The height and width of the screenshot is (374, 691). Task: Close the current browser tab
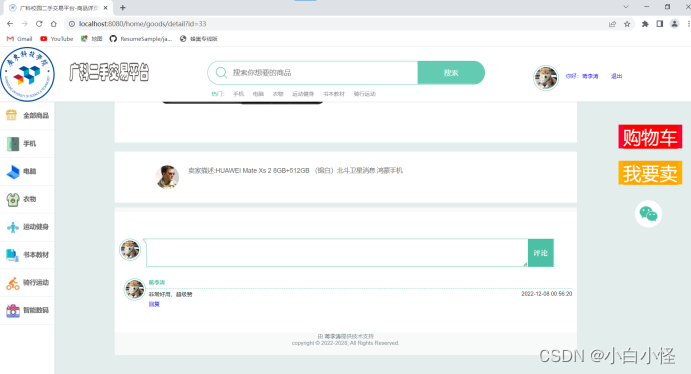click(x=105, y=7)
